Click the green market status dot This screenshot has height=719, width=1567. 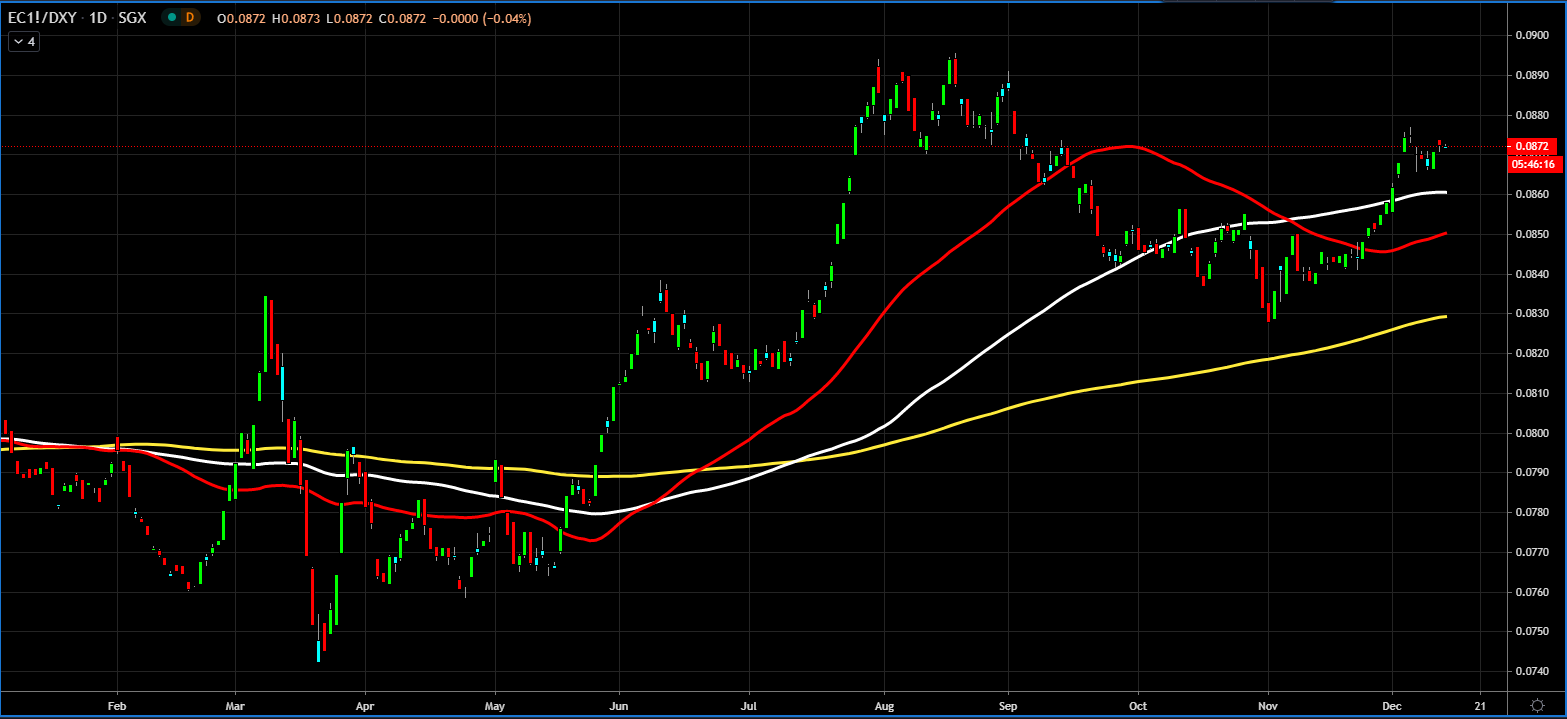[x=173, y=18]
